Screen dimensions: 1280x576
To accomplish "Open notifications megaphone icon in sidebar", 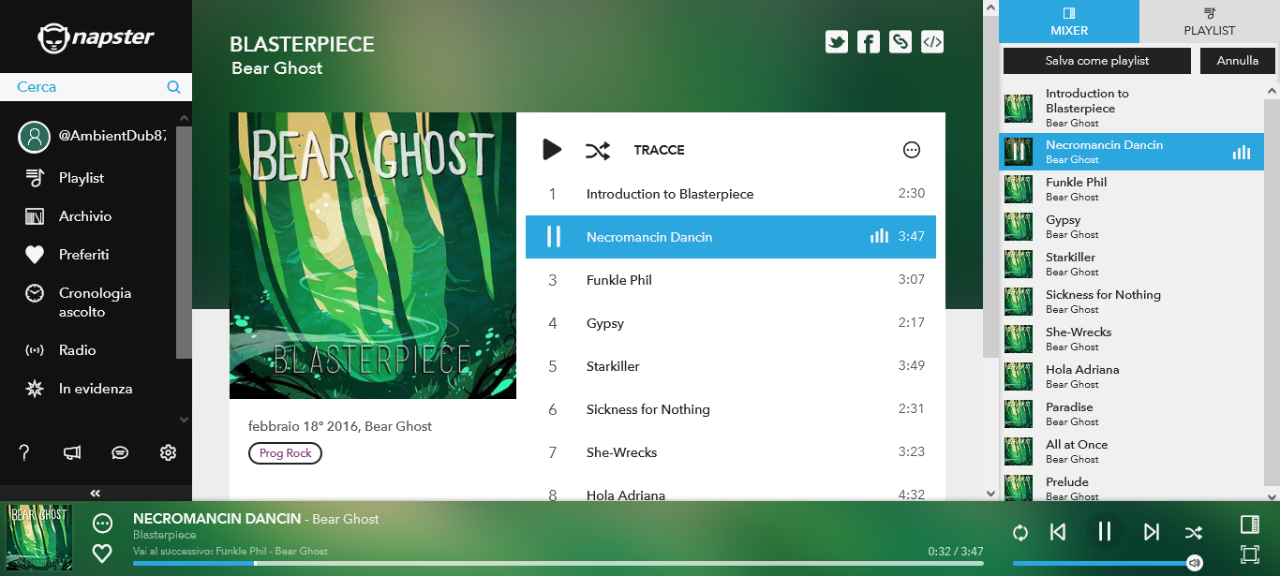I will (x=72, y=453).
